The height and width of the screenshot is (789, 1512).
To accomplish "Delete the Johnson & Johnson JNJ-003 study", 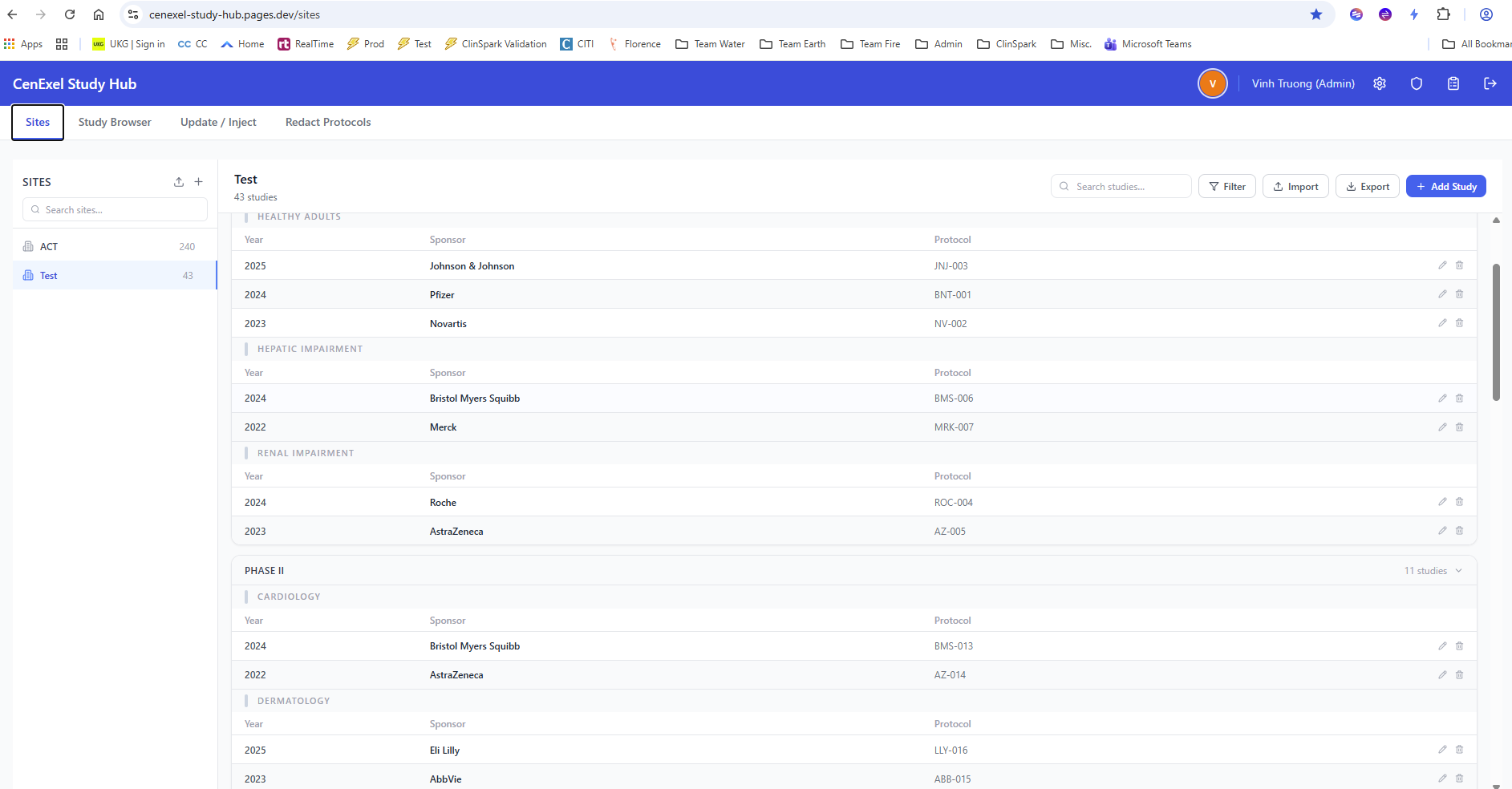I will coord(1460,265).
